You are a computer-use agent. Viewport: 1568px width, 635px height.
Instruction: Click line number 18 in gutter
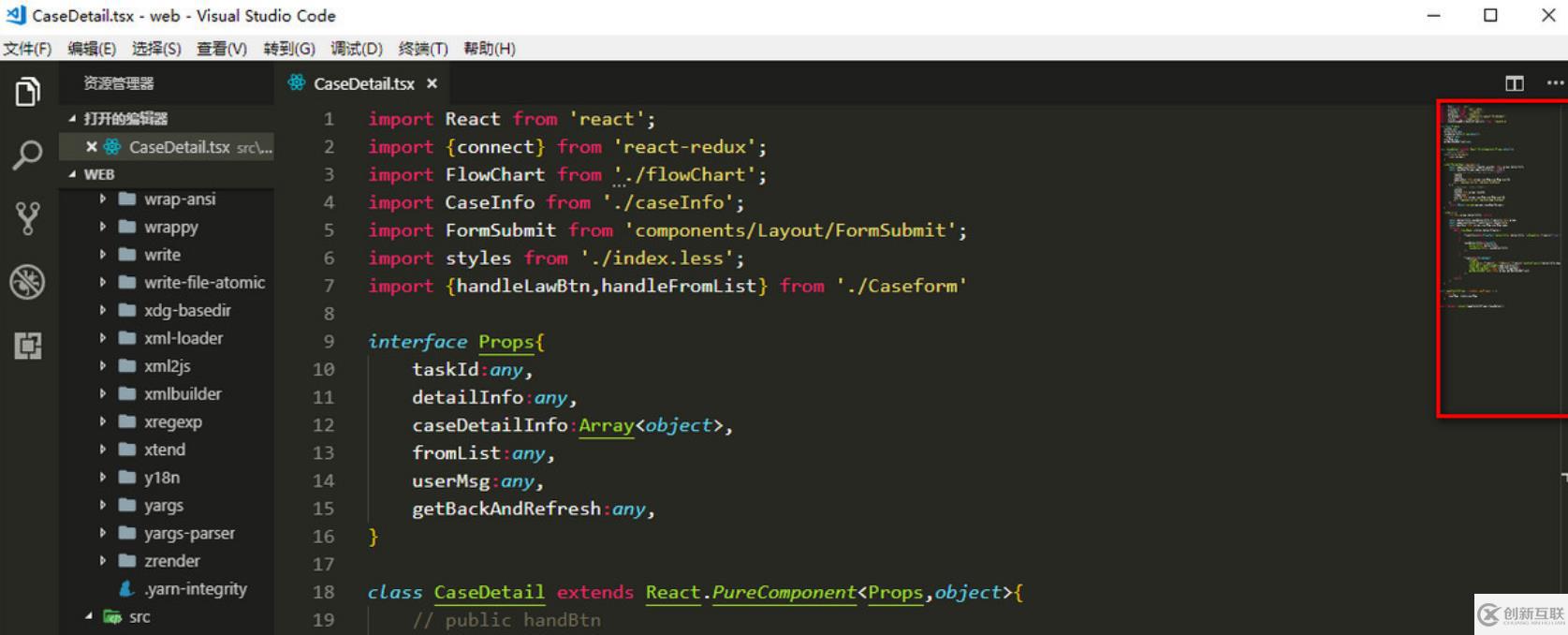coord(323,592)
